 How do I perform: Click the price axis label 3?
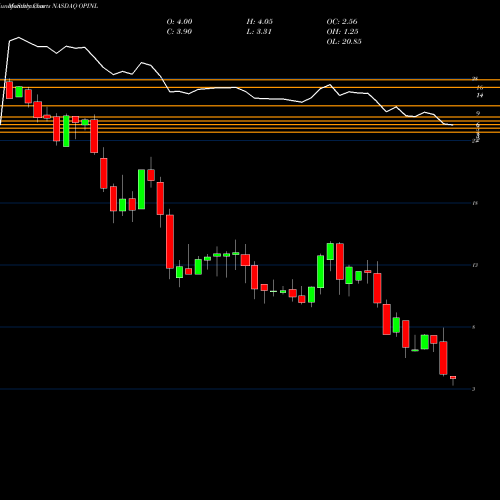[474, 389]
